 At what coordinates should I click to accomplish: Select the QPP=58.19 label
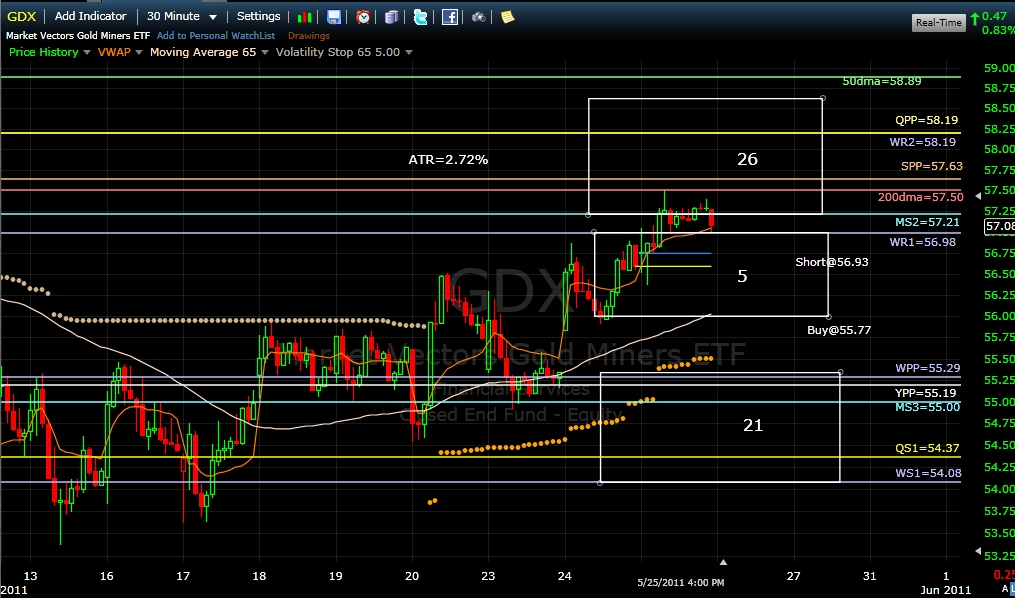pos(927,120)
